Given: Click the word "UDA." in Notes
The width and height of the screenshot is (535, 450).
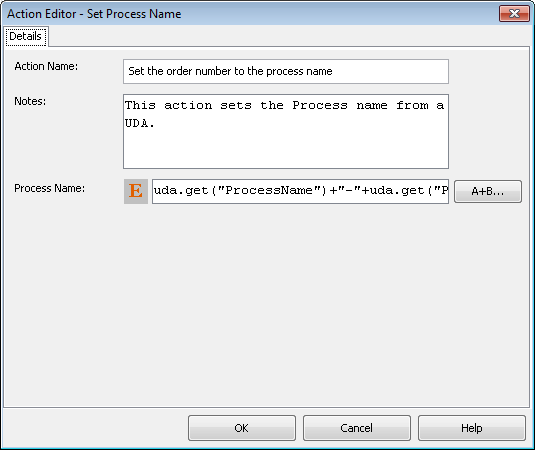Looking at the screenshot, I should pyautogui.click(x=140, y=124).
